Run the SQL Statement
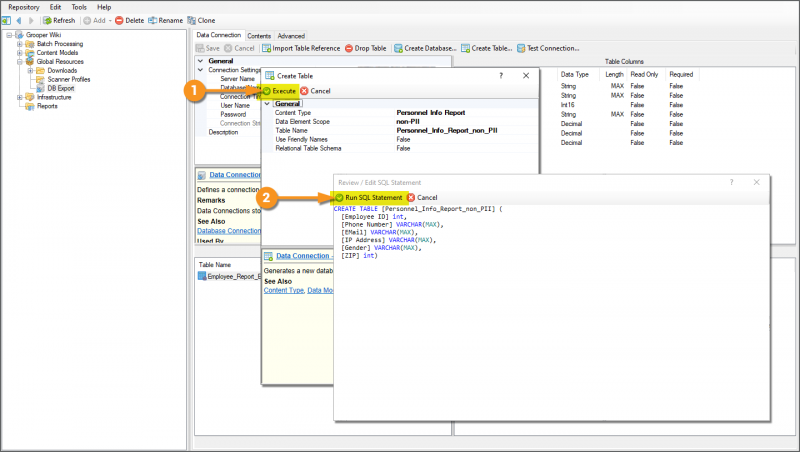The height and width of the screenshot is (452, 800). click(368, 198)
